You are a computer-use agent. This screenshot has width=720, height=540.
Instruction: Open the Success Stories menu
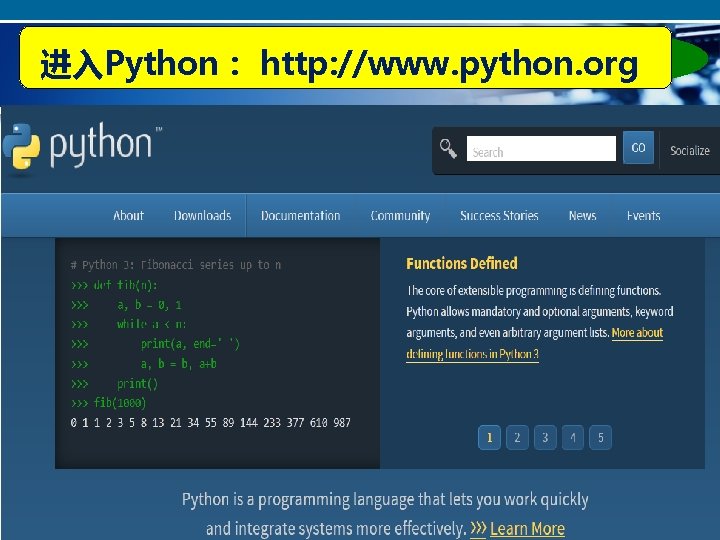pos(499,215)
